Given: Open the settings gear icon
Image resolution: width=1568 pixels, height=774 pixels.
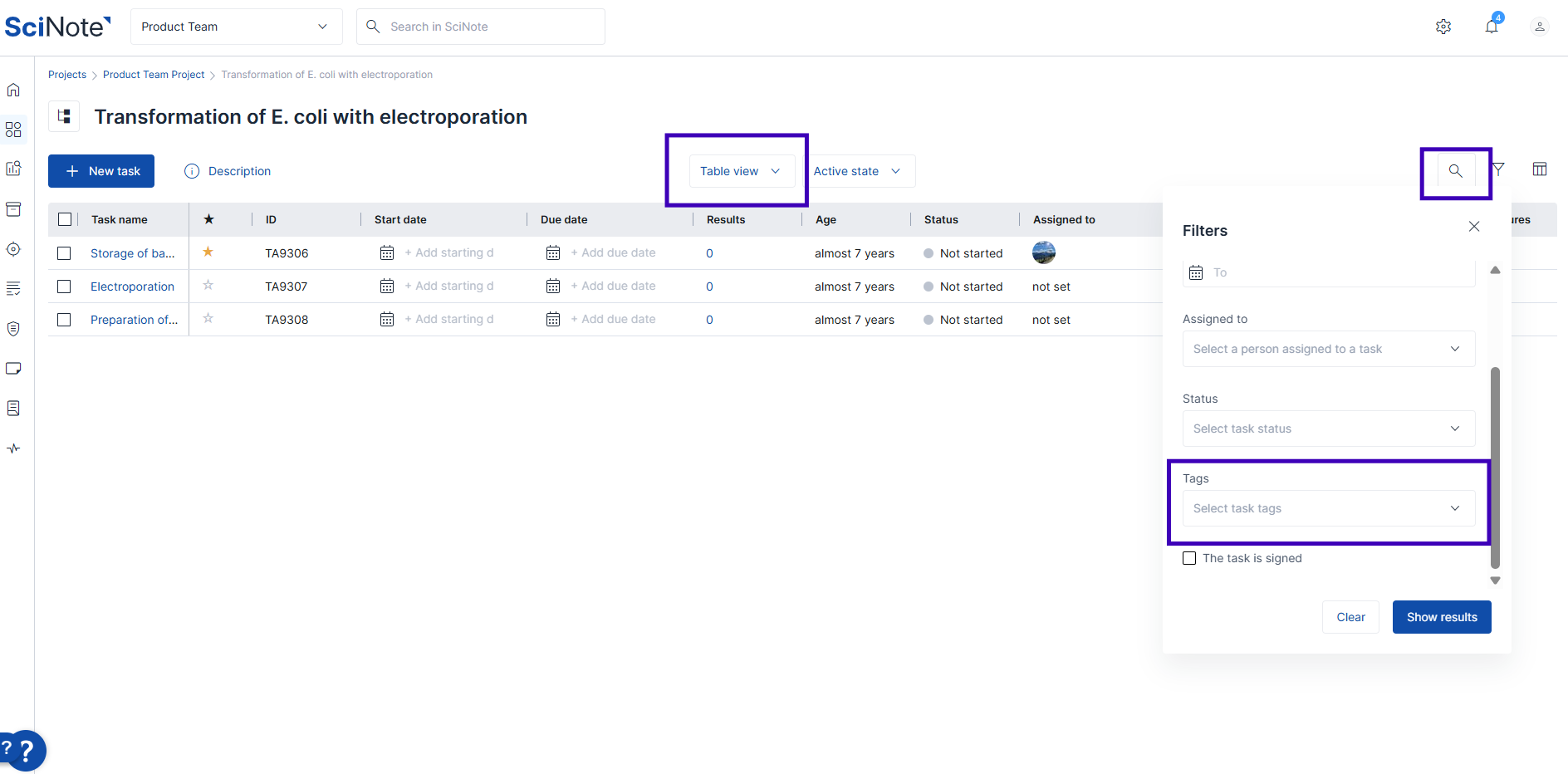Looking at the screenshot, I should point(1443,27).
